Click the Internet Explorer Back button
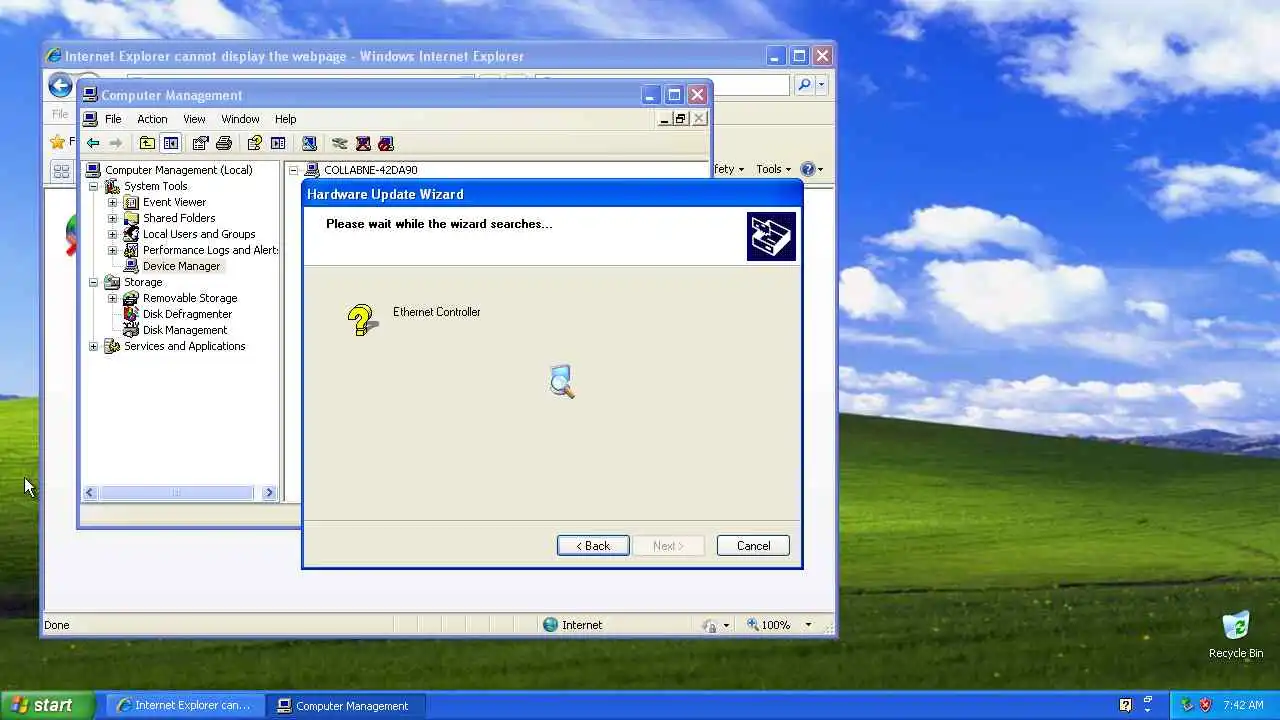This screenshot has height=720, width=1280. tap(60, 86)
